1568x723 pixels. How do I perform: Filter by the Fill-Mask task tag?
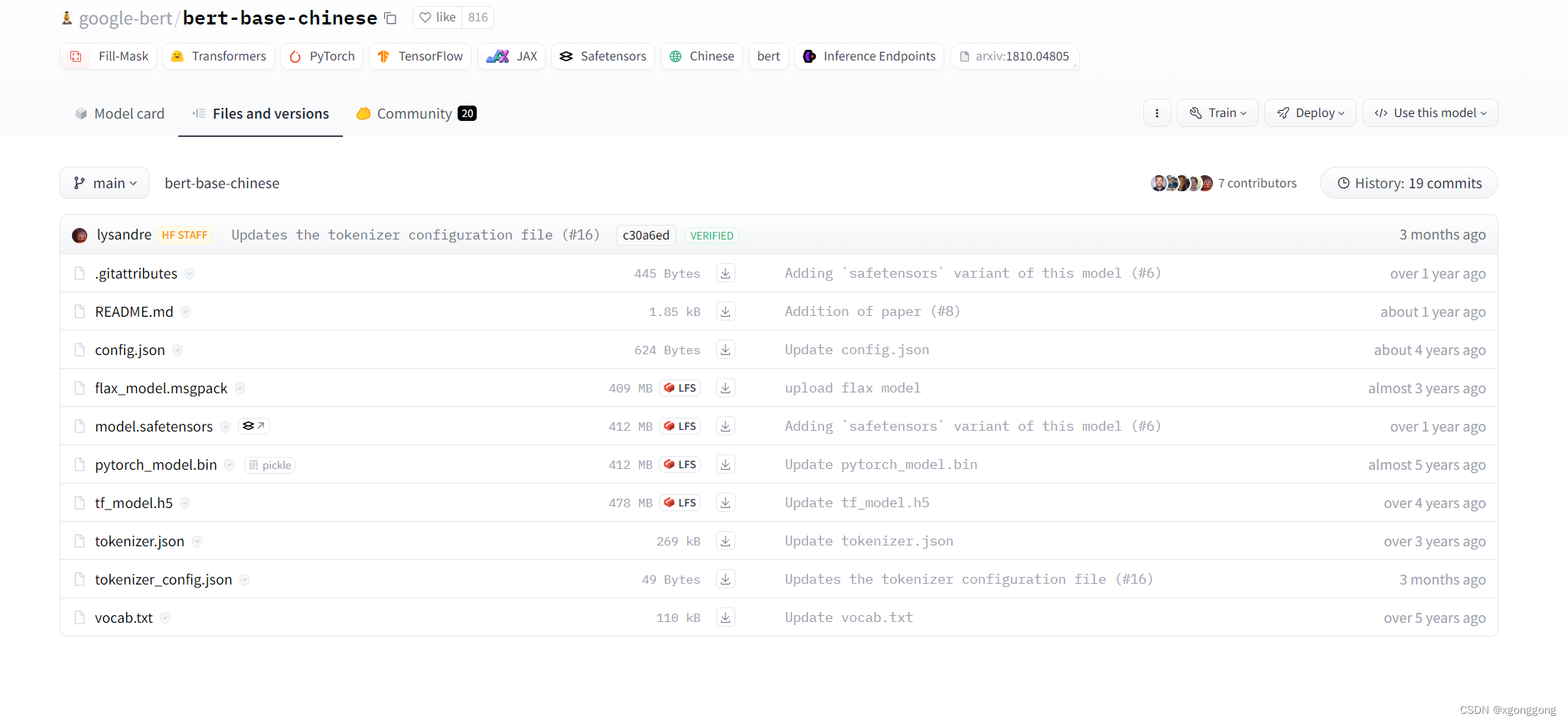pos(109,57)
